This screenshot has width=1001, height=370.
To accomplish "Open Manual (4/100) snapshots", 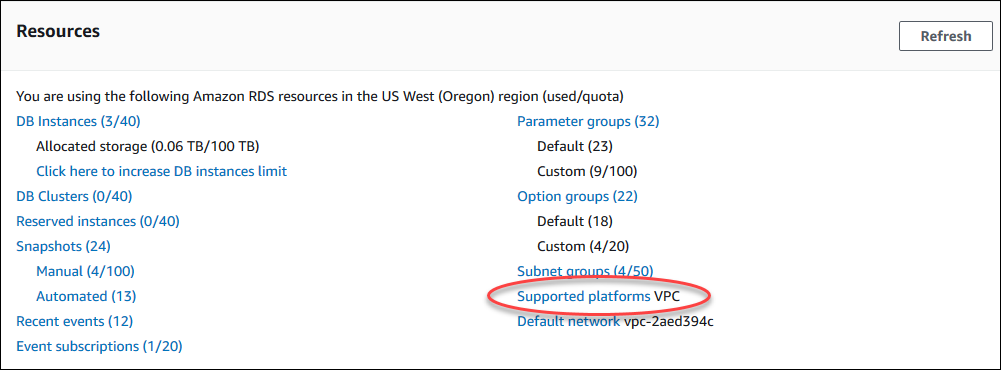I will point(86,271).
